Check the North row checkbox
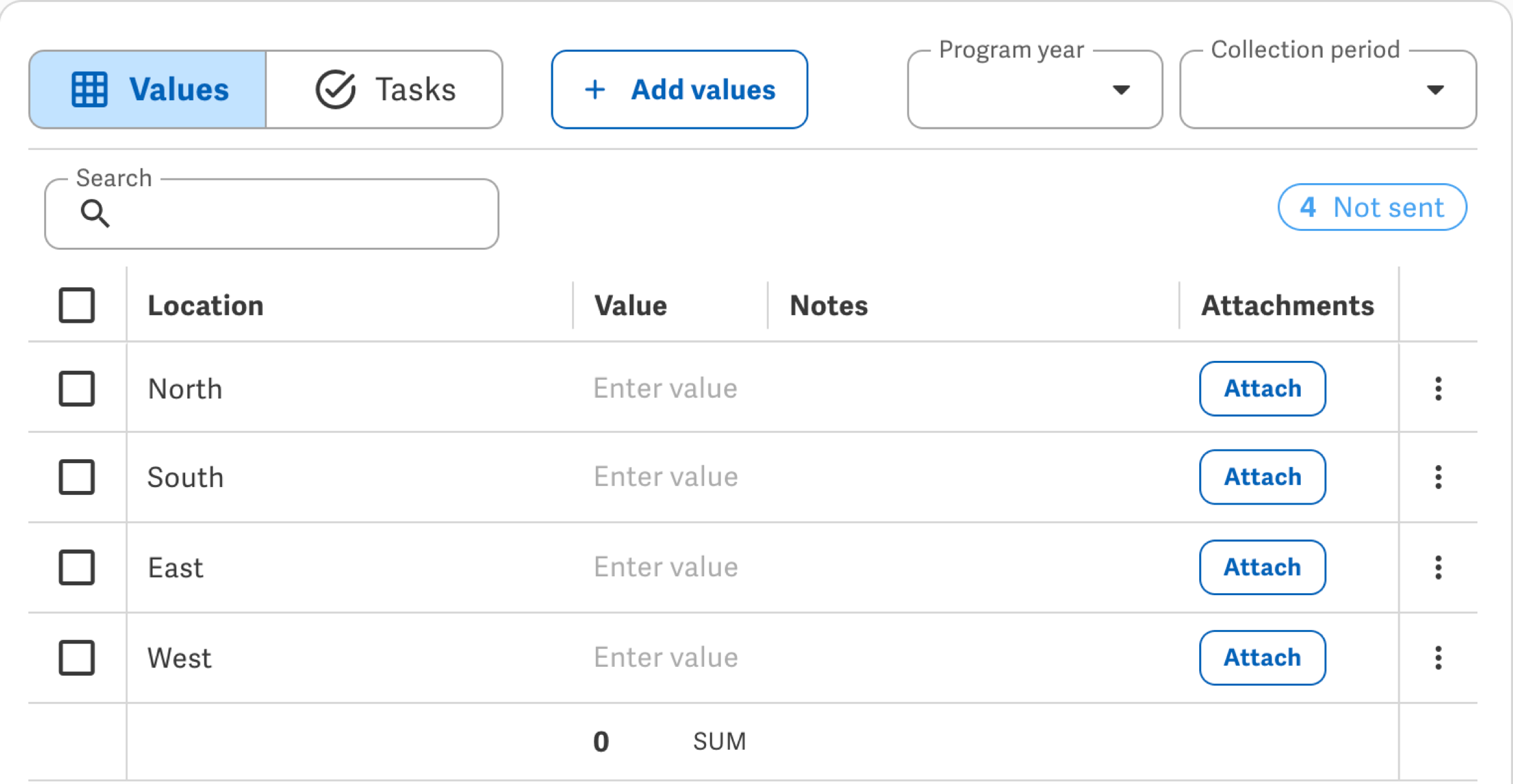The width and height of the screenshot is (1513, 784). (x=77, y=389)
